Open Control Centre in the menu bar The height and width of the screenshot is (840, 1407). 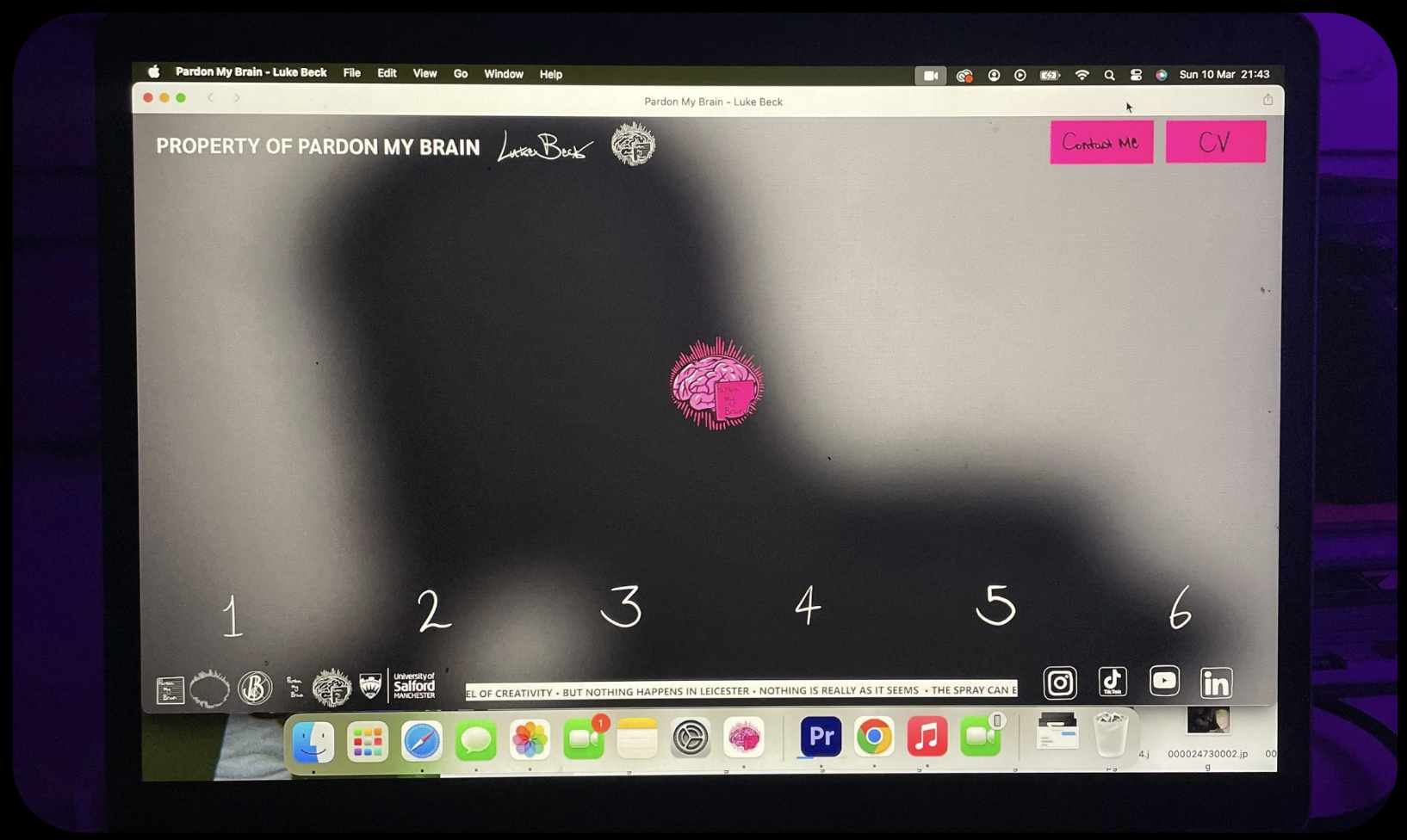coord(1136,75)
